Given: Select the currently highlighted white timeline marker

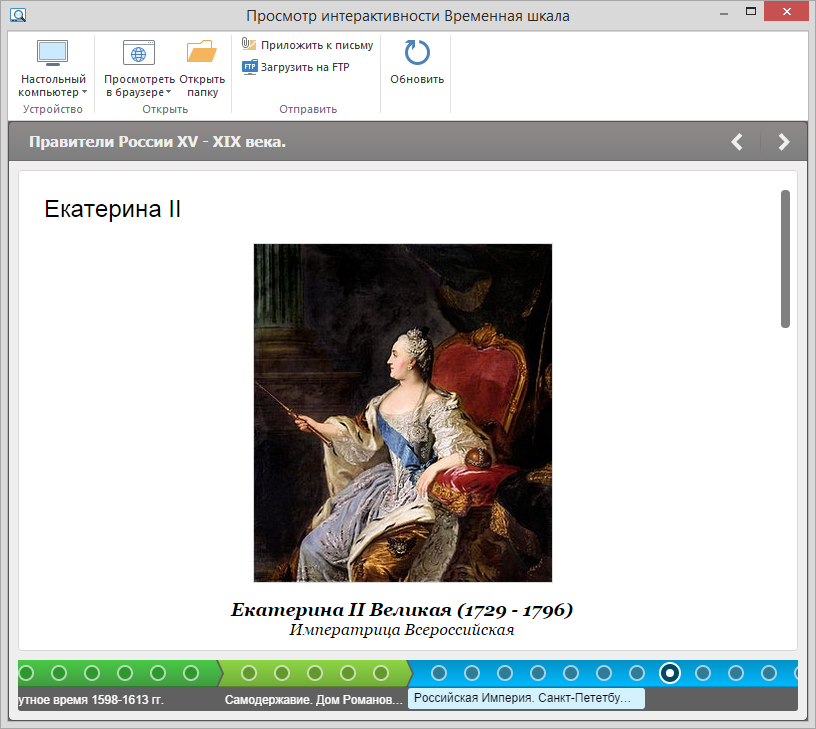Looking at the screenshot, I should tap(670, 673).
